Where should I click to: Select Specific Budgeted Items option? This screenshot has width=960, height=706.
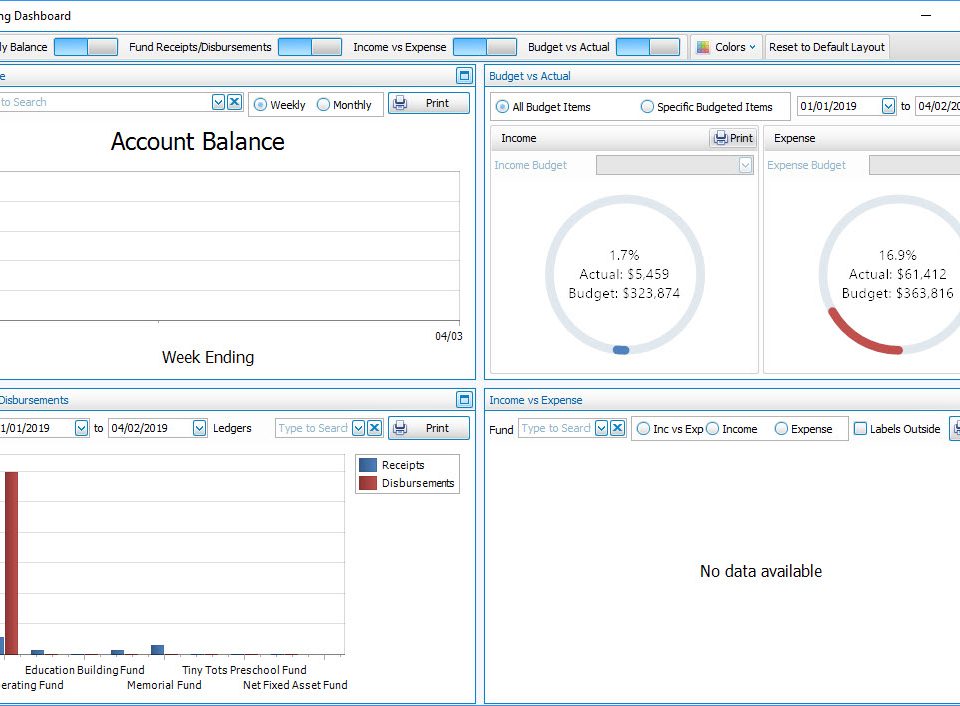point(647,107)
